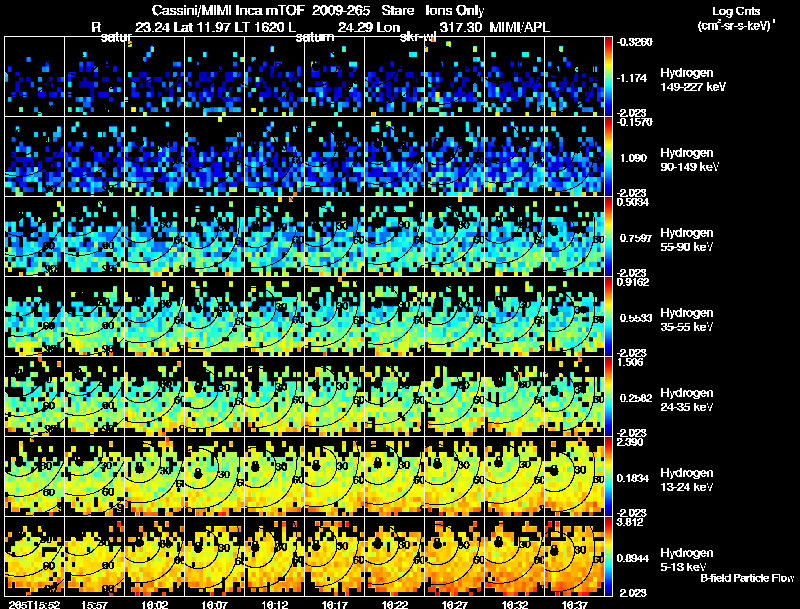Click the color scale bar for 149-227 keV
800x609 pixels.
608,77
